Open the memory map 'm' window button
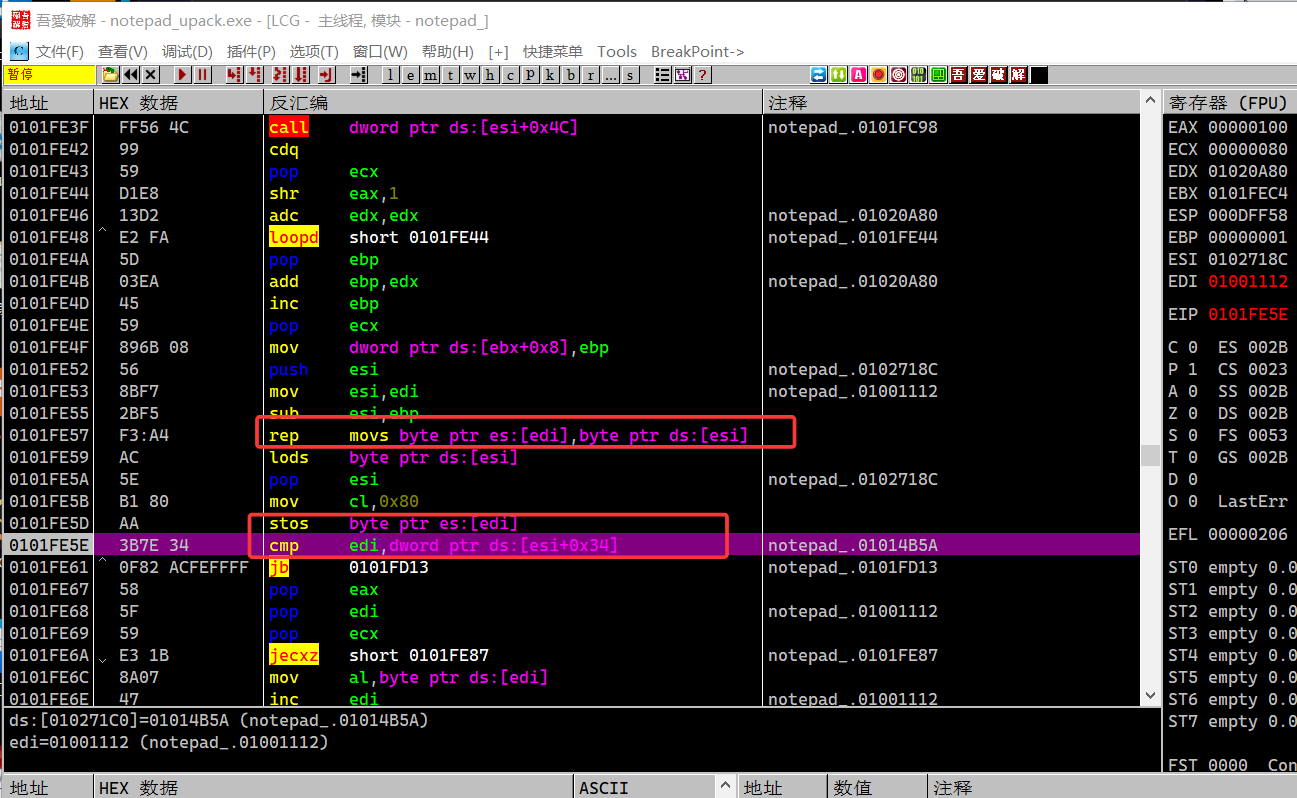The height and width of the screenshot is (798, 1297). click(x=430, y=75)
